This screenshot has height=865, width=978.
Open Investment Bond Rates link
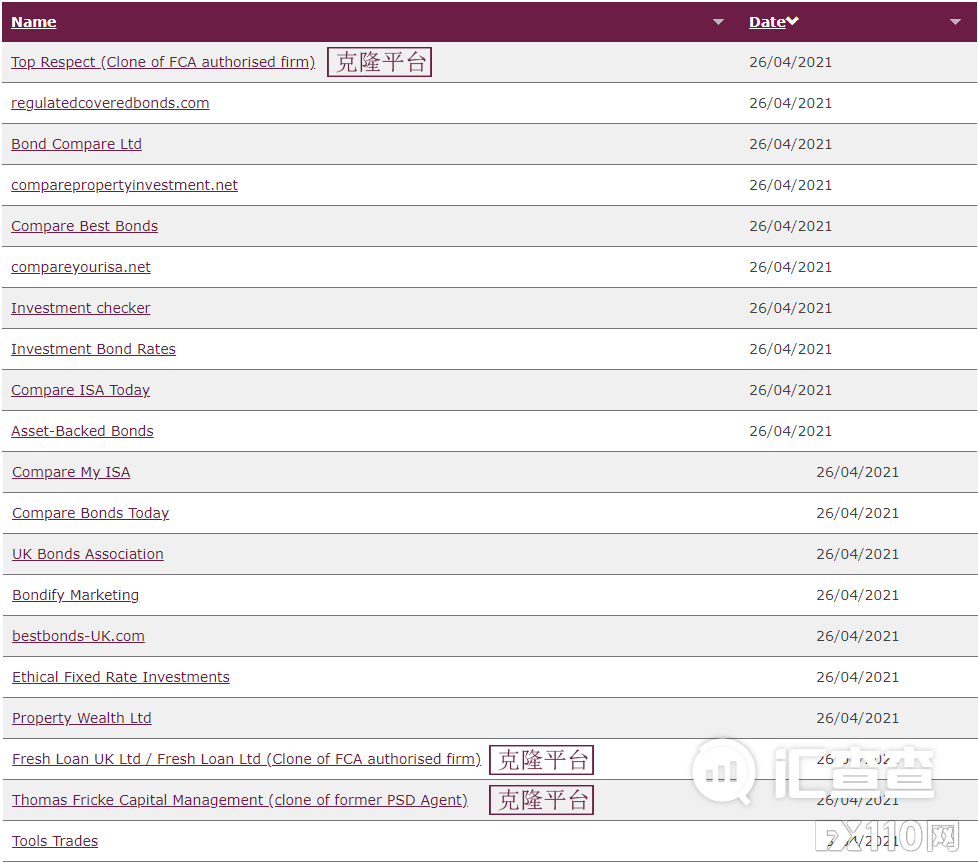pos(93,349)
